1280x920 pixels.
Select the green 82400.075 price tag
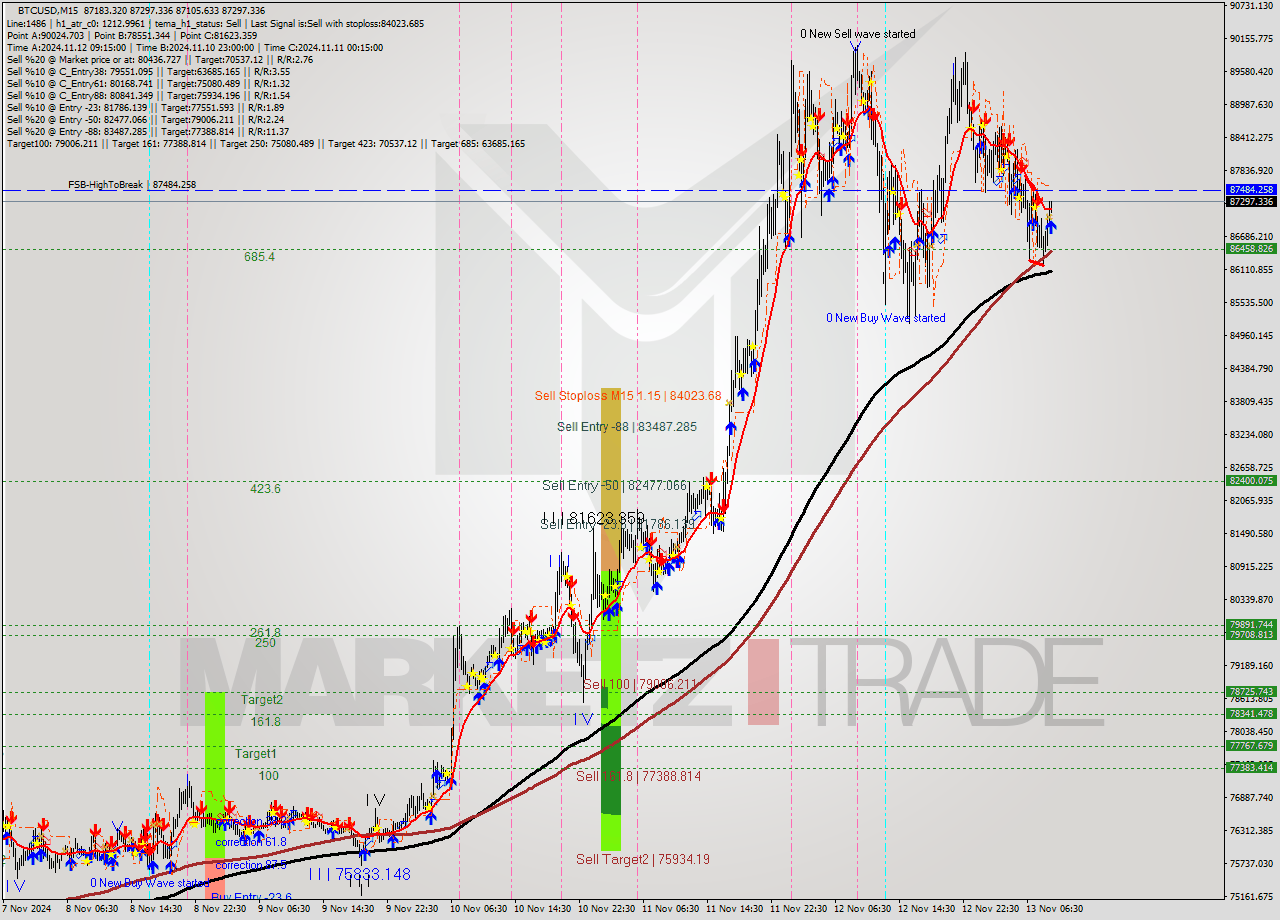click(1251, 481)
